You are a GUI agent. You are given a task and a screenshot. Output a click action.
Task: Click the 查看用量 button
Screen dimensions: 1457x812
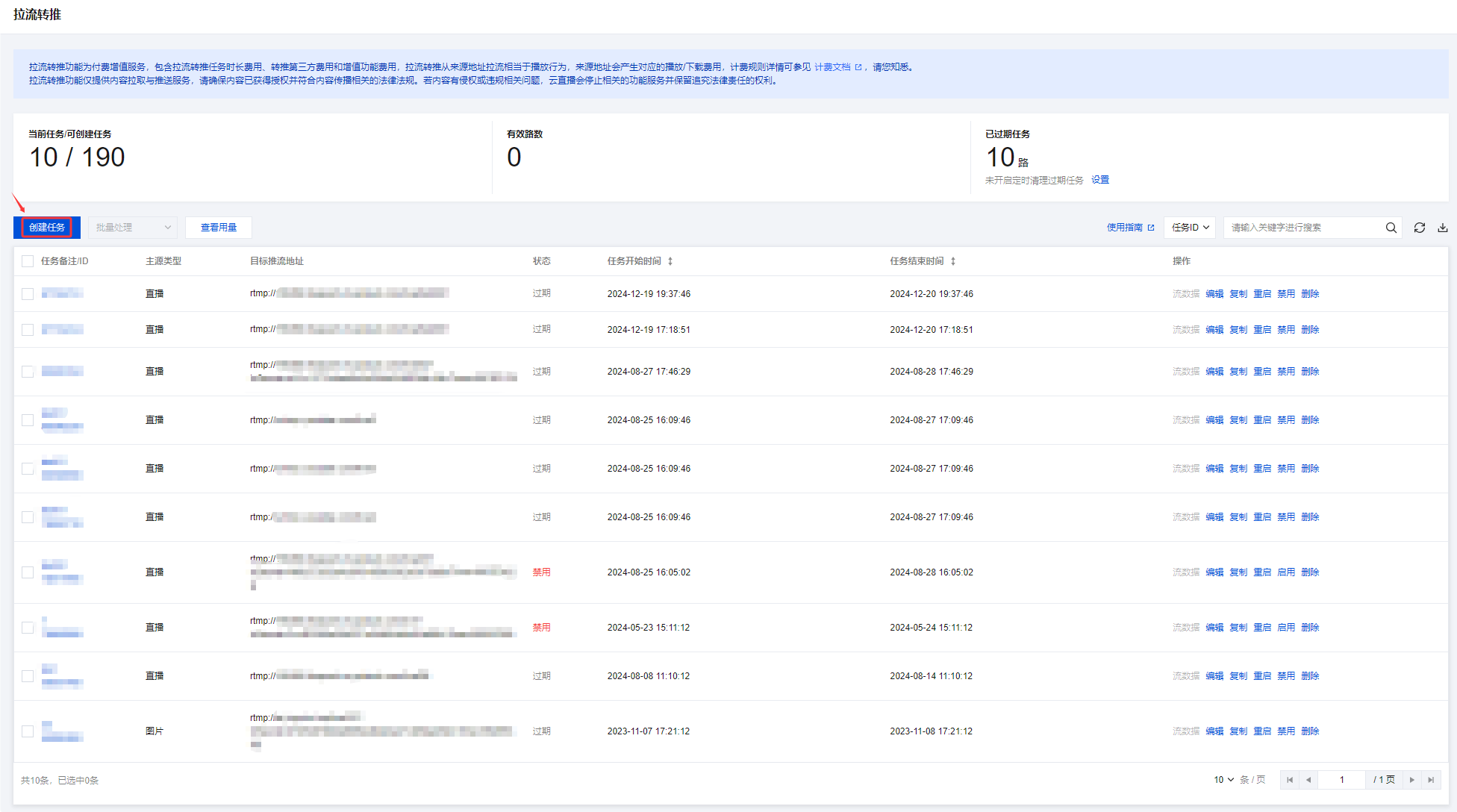[x=218, y=228]
